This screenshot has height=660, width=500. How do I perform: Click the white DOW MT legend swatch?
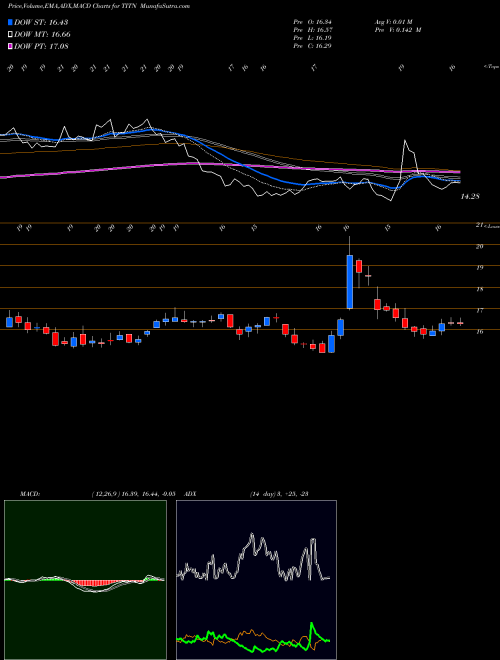pyautogui.click(x=11, y=35)
